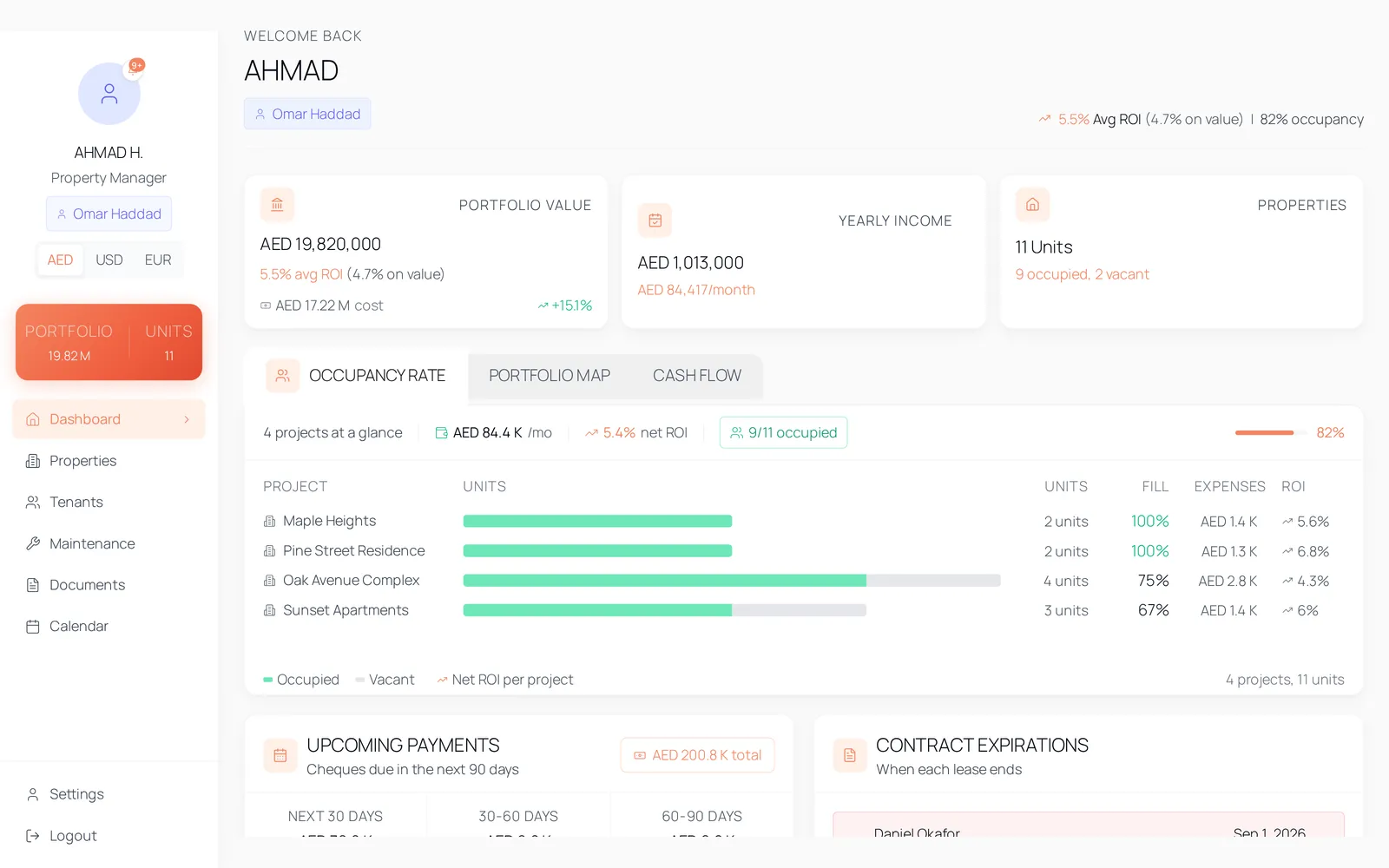Click the user avatar icon in sidebar
The width and height of the screenshot is (1389, 868).
[x=109, y=94]
